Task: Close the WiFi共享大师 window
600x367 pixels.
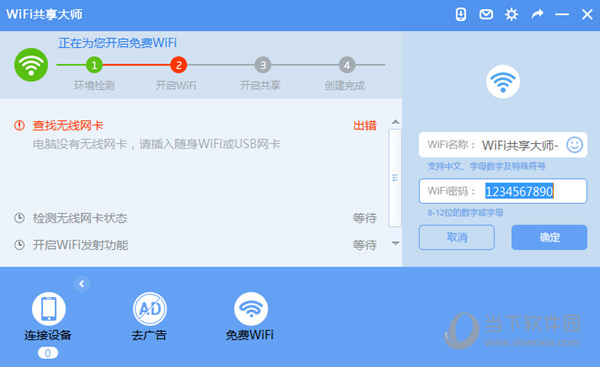Action: click(x=587, y=15)
